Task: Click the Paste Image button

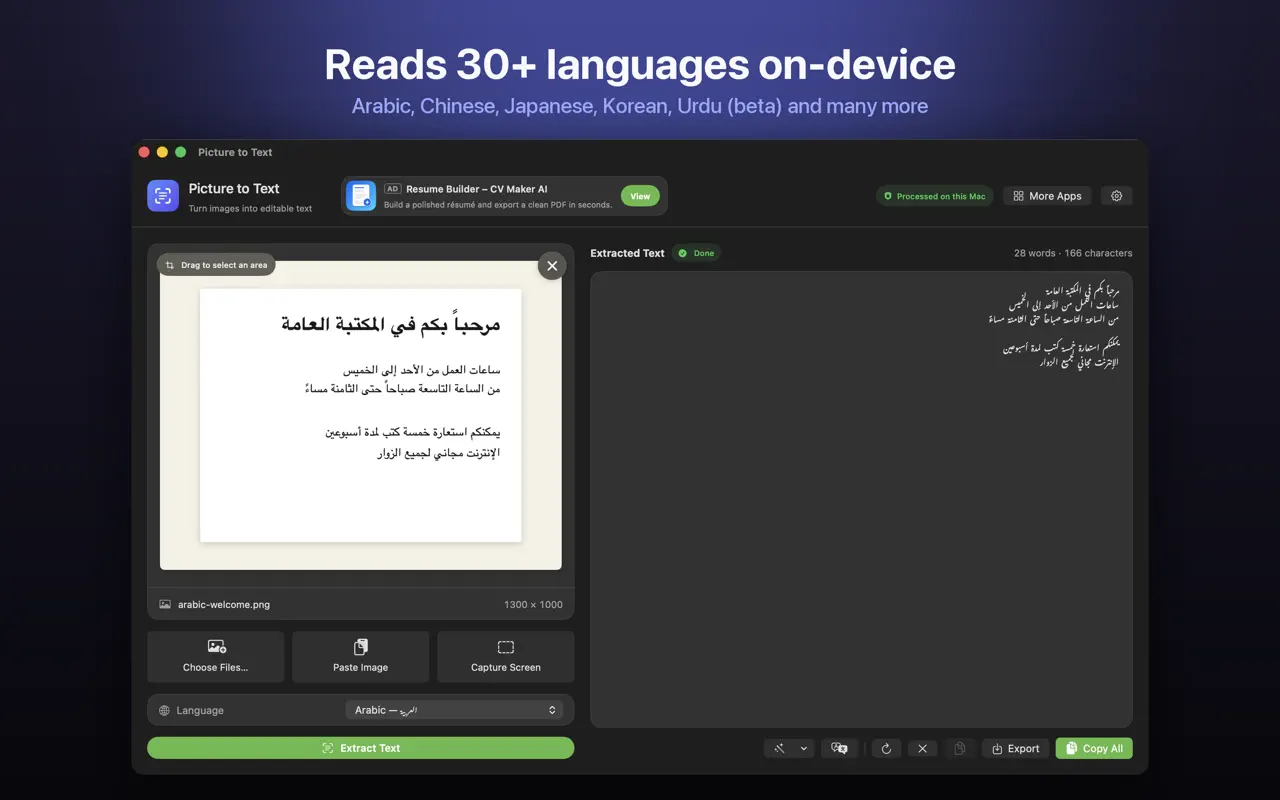Action: pos(360,656)
